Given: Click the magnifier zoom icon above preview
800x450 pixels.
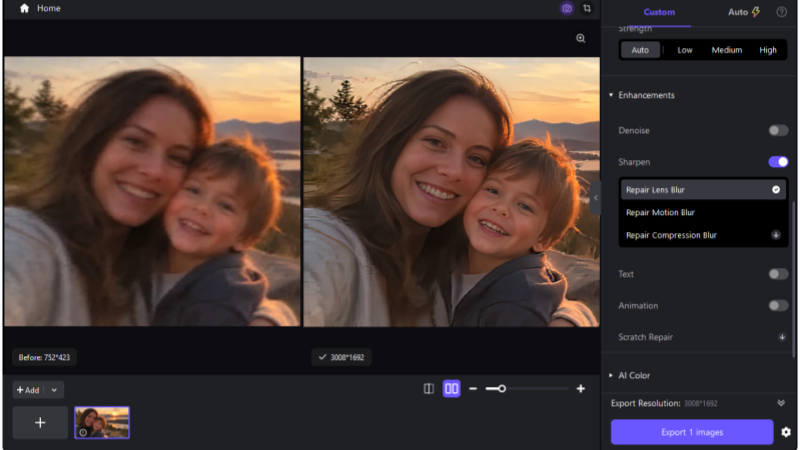Looking at the screenshot, I should coord(581,38).
